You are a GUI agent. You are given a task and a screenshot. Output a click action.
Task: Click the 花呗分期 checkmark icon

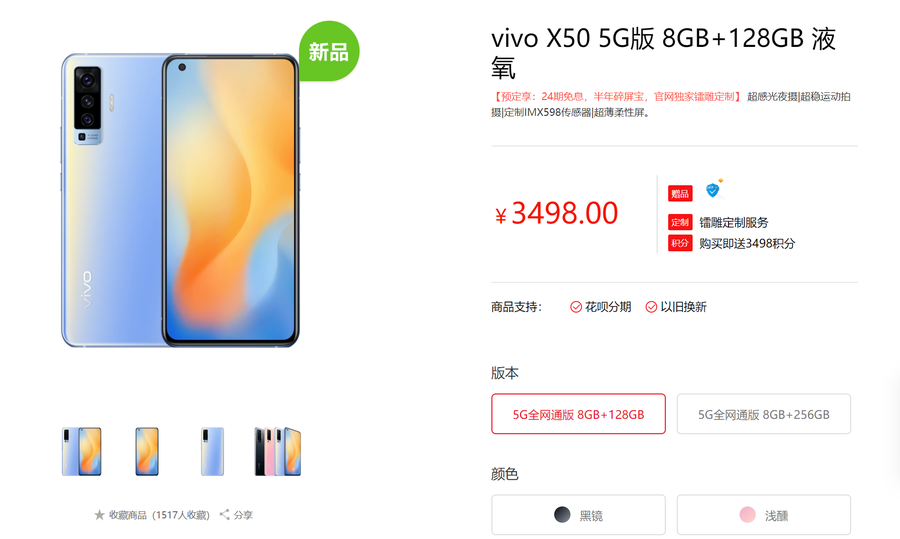(576, 307)
